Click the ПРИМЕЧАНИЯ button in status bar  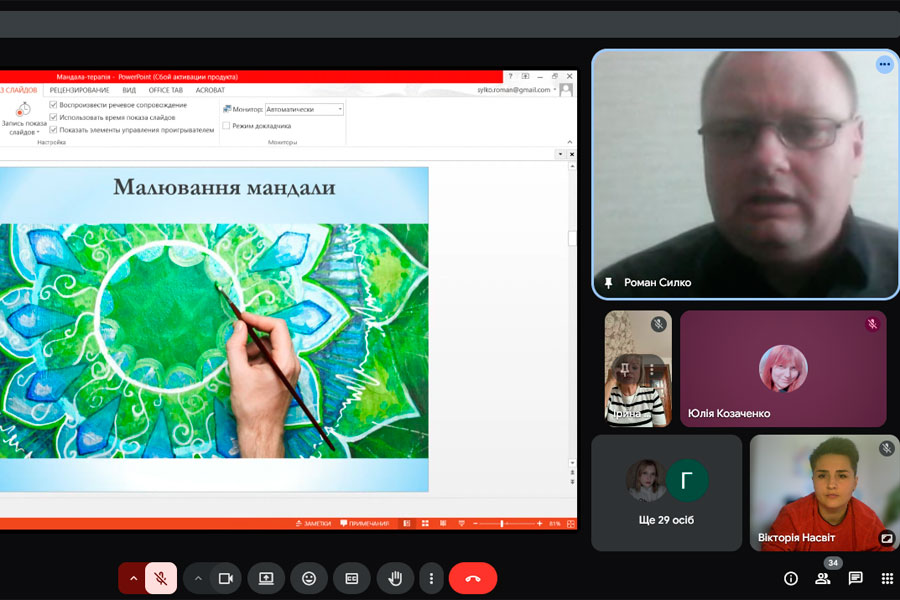pos(365,524)
